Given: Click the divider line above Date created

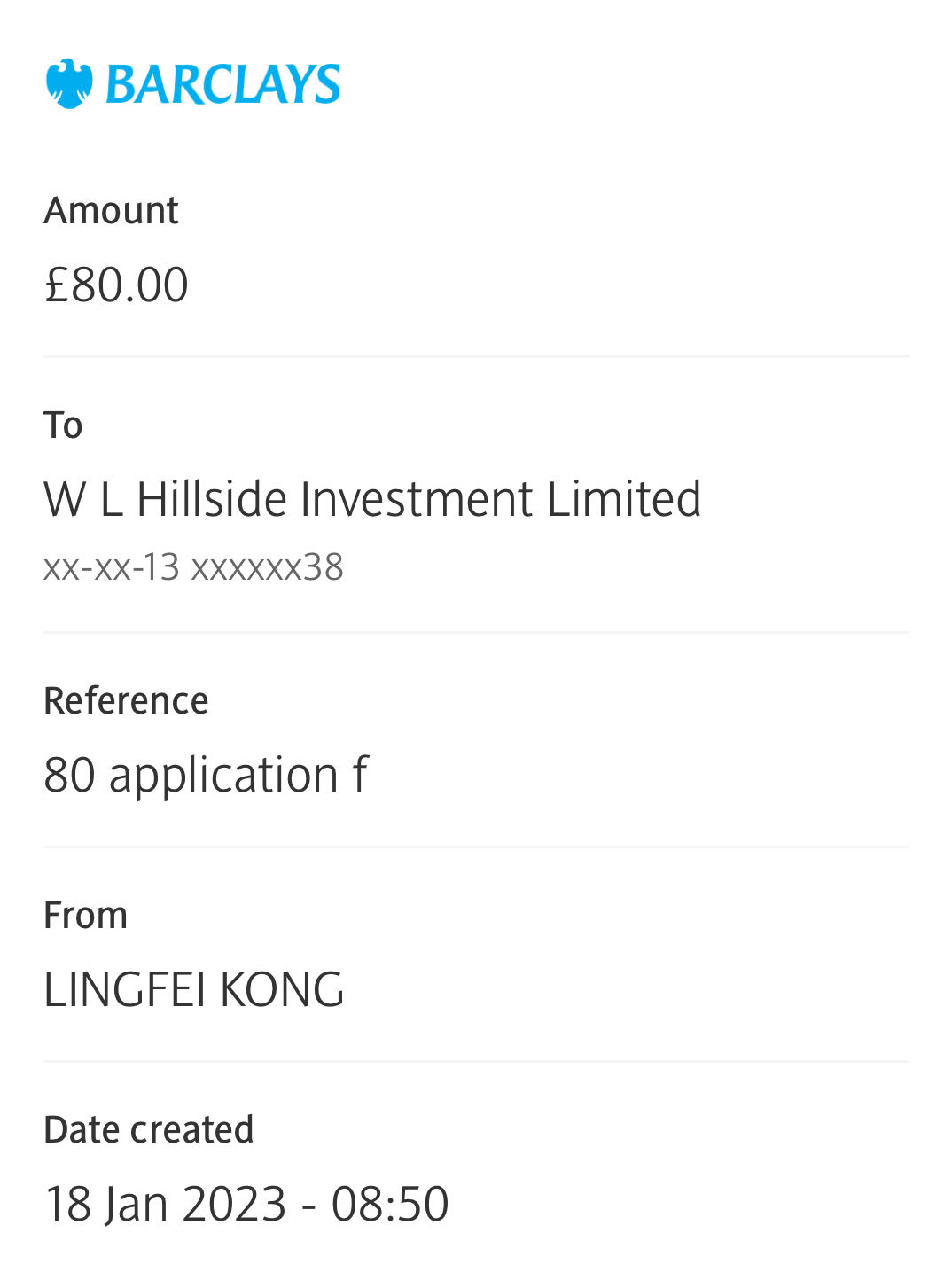Looking at the screenshot, I should [476, 1061].
